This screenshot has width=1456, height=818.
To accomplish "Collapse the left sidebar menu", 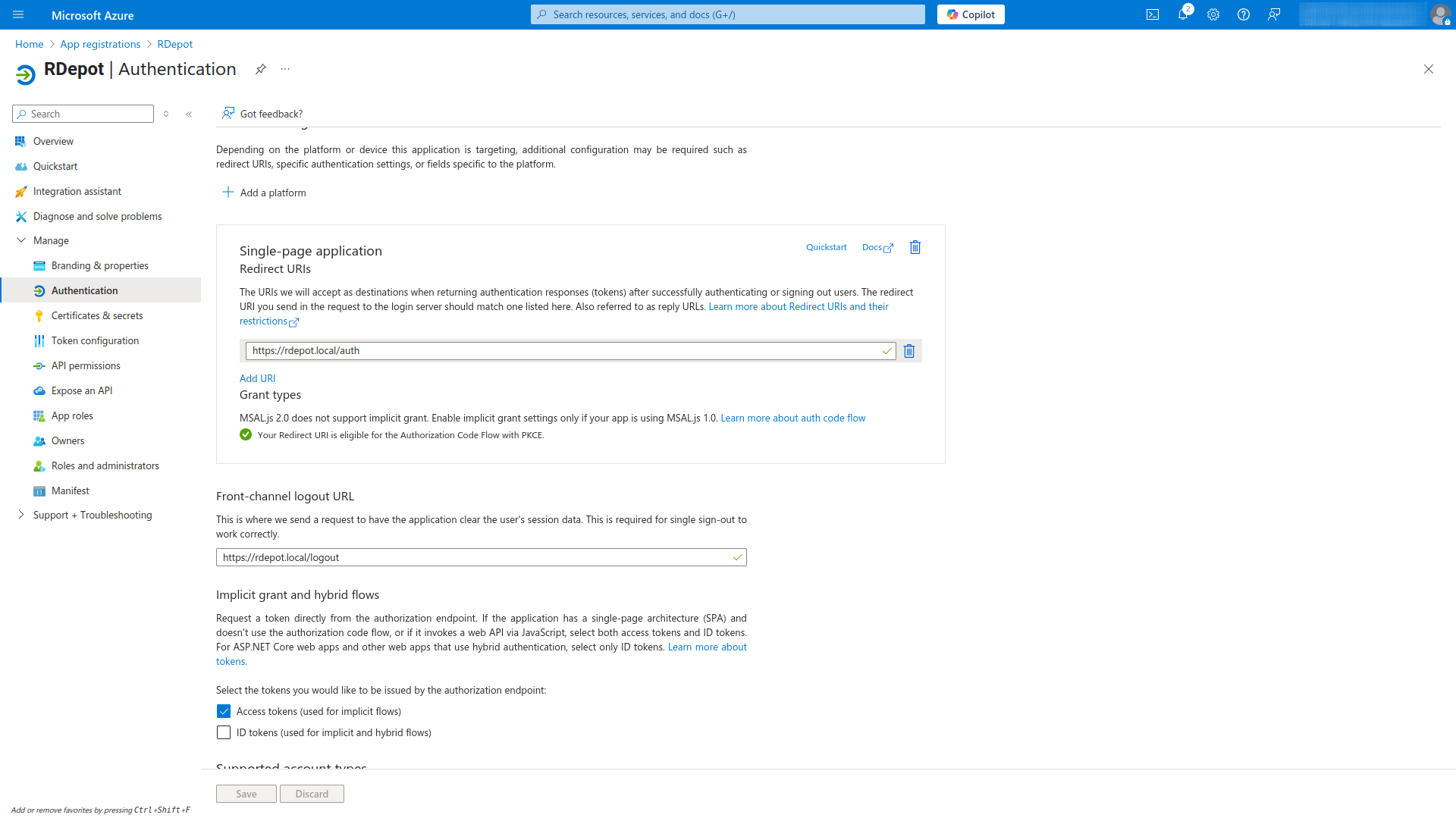I will click(189, 114).
